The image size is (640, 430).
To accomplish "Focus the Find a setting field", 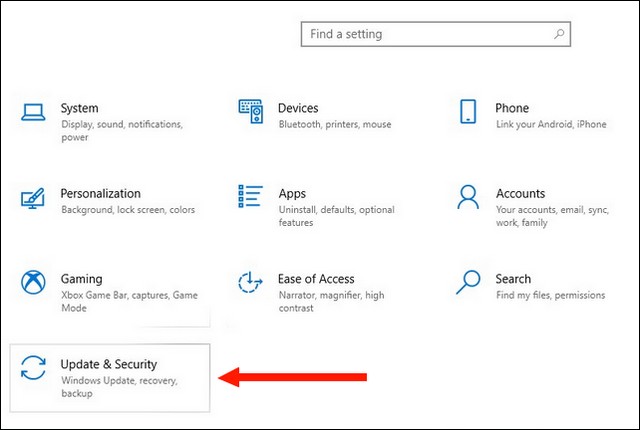I will [x=436, y=34].
